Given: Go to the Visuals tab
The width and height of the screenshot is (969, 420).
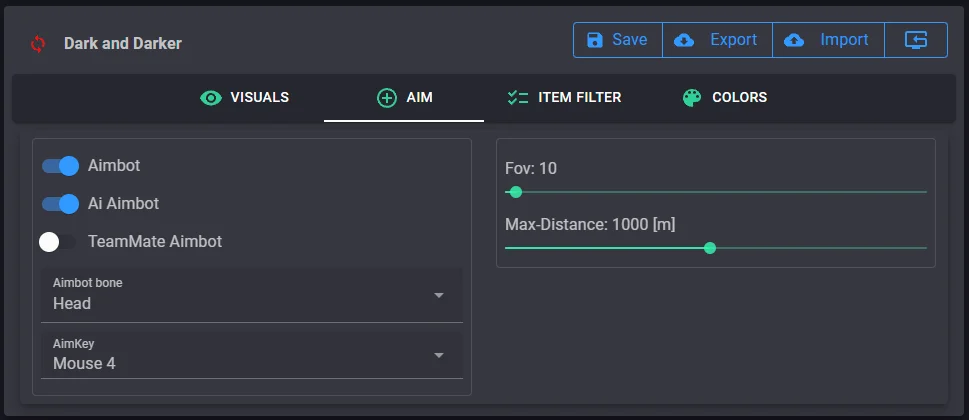Looking at the screenshot, I should [x=245, y=98].
